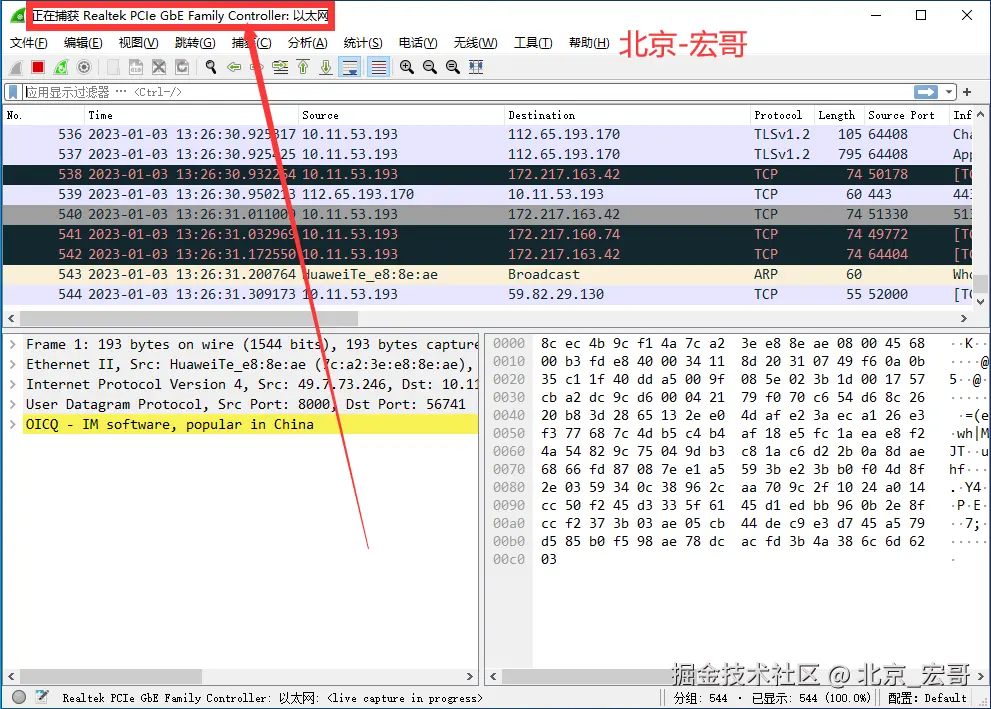
Task: Select packet 536 TLSv1.2 row
Action: click(x=487, y=134)
